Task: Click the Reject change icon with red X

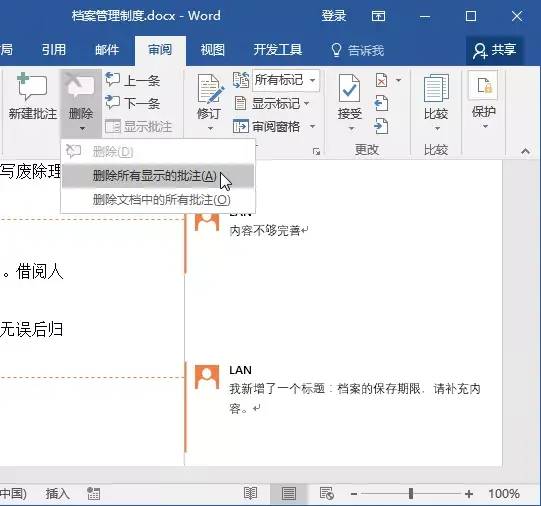Action: tap(381, 81)
